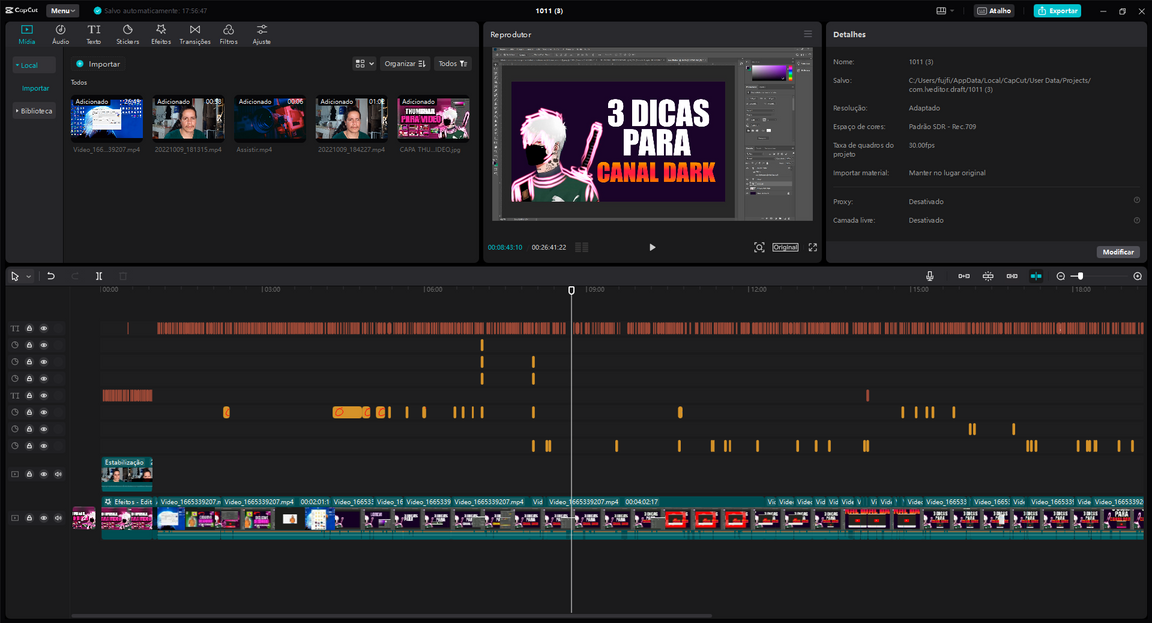
Task: Click the timeline zoom slider handle
Action: click(1079, 276)
